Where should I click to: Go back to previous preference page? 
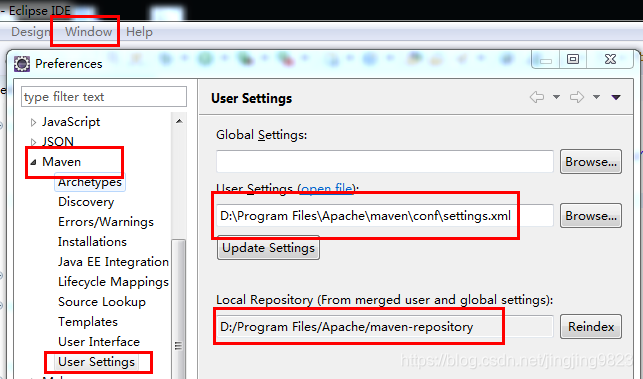point(537,97)
